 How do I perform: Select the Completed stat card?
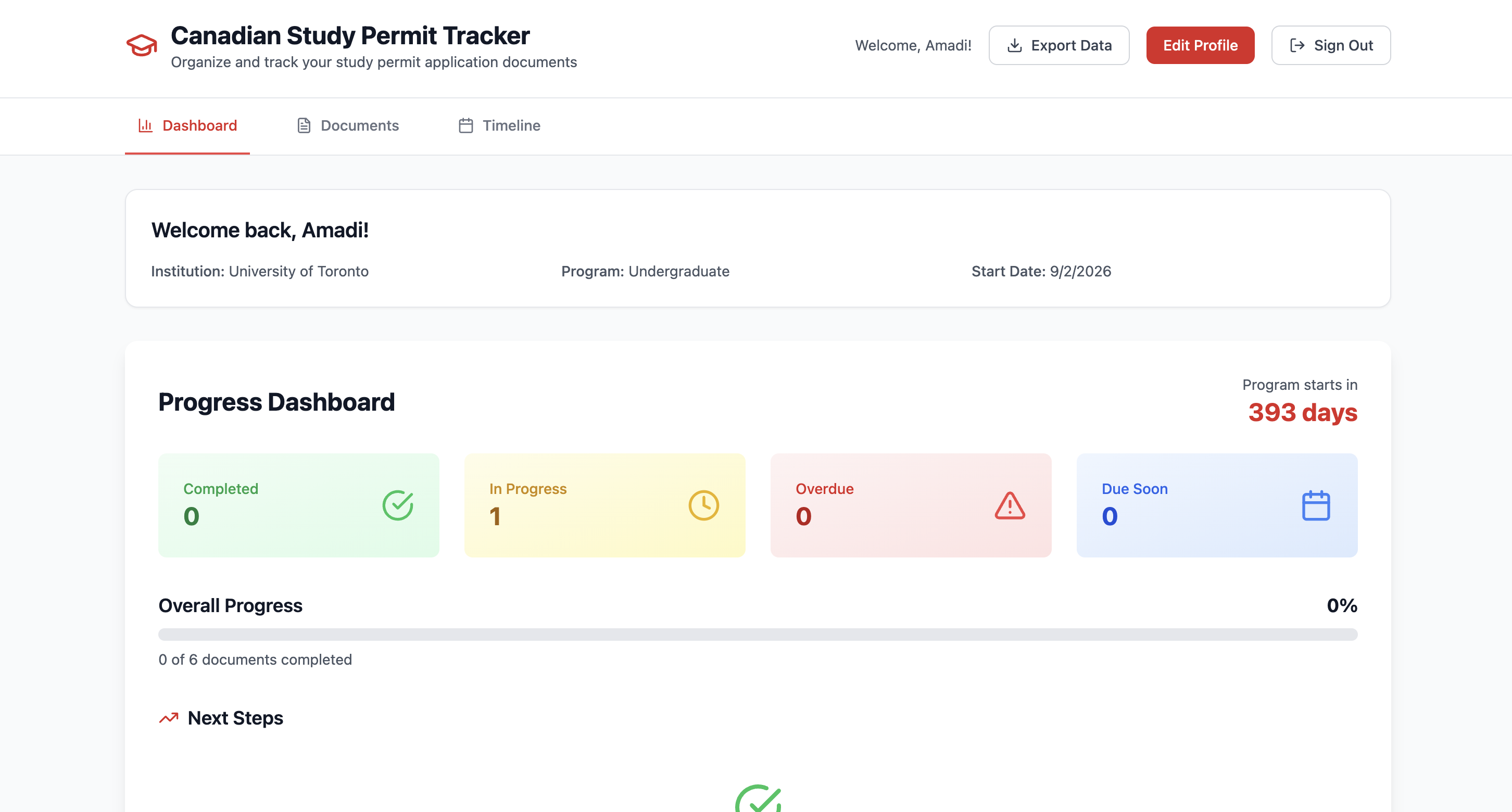[x=299, y=505]
